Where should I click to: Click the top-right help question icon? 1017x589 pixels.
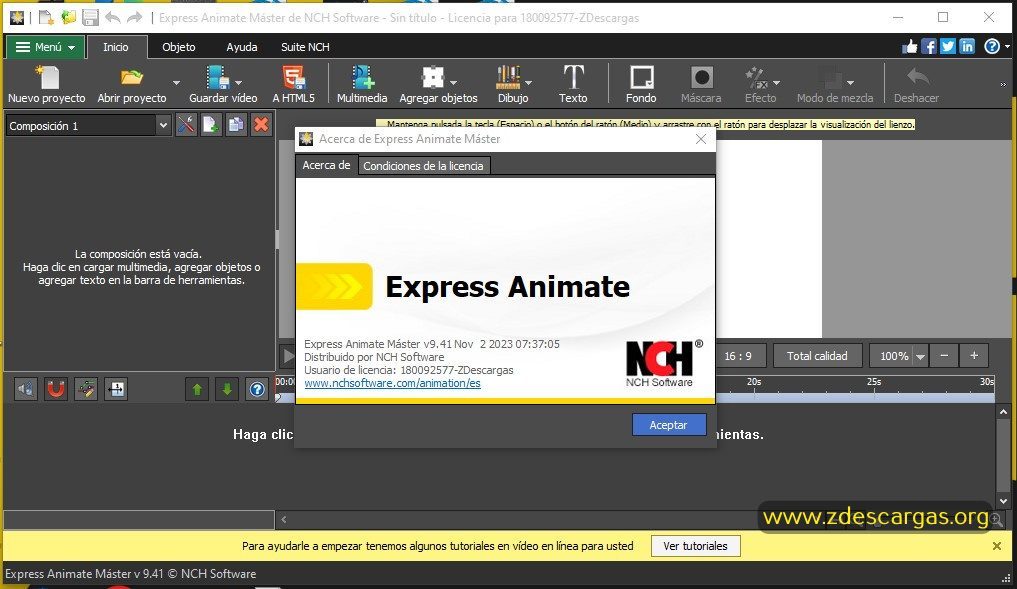[992, 46]
